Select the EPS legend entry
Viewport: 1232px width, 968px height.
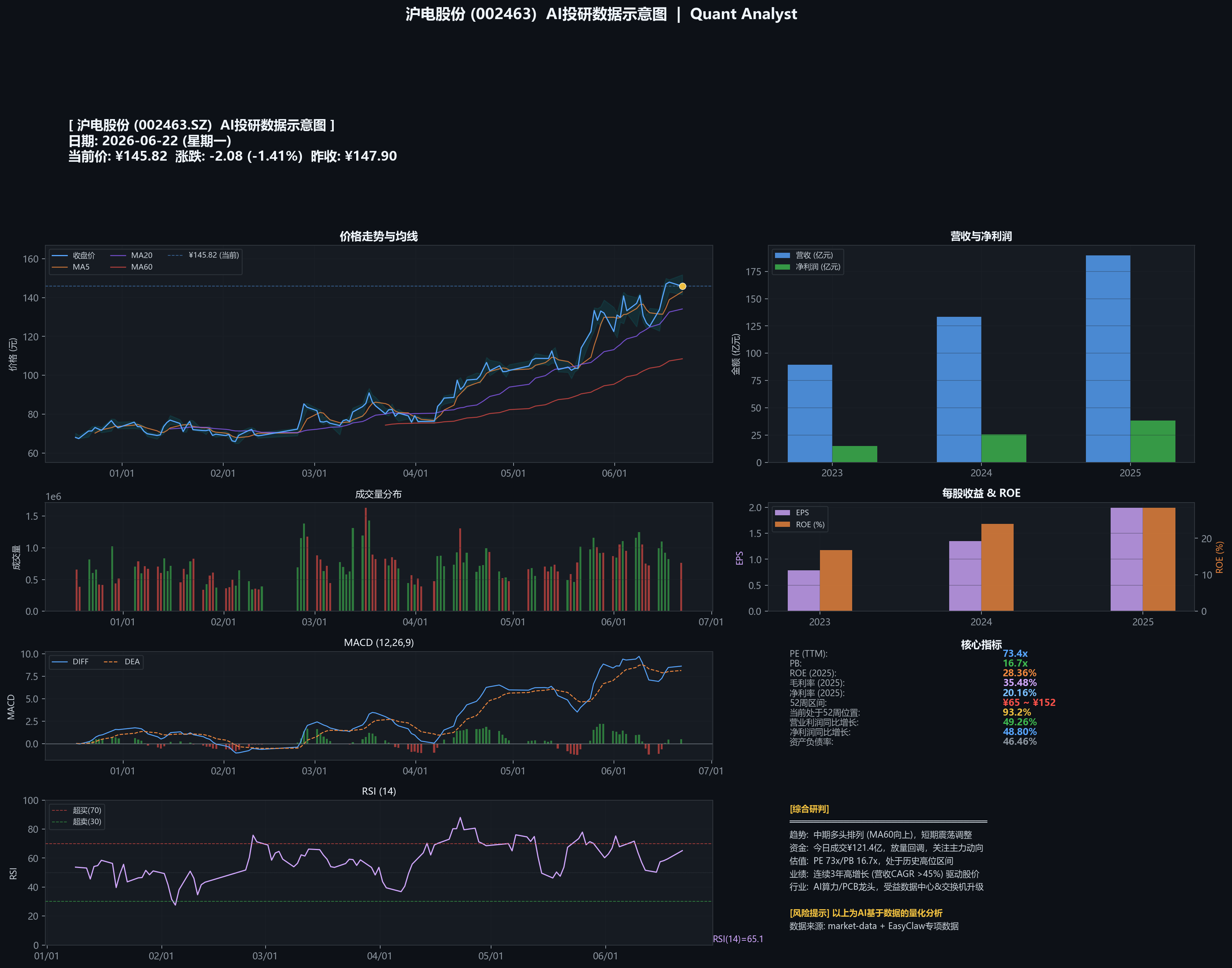792,512
